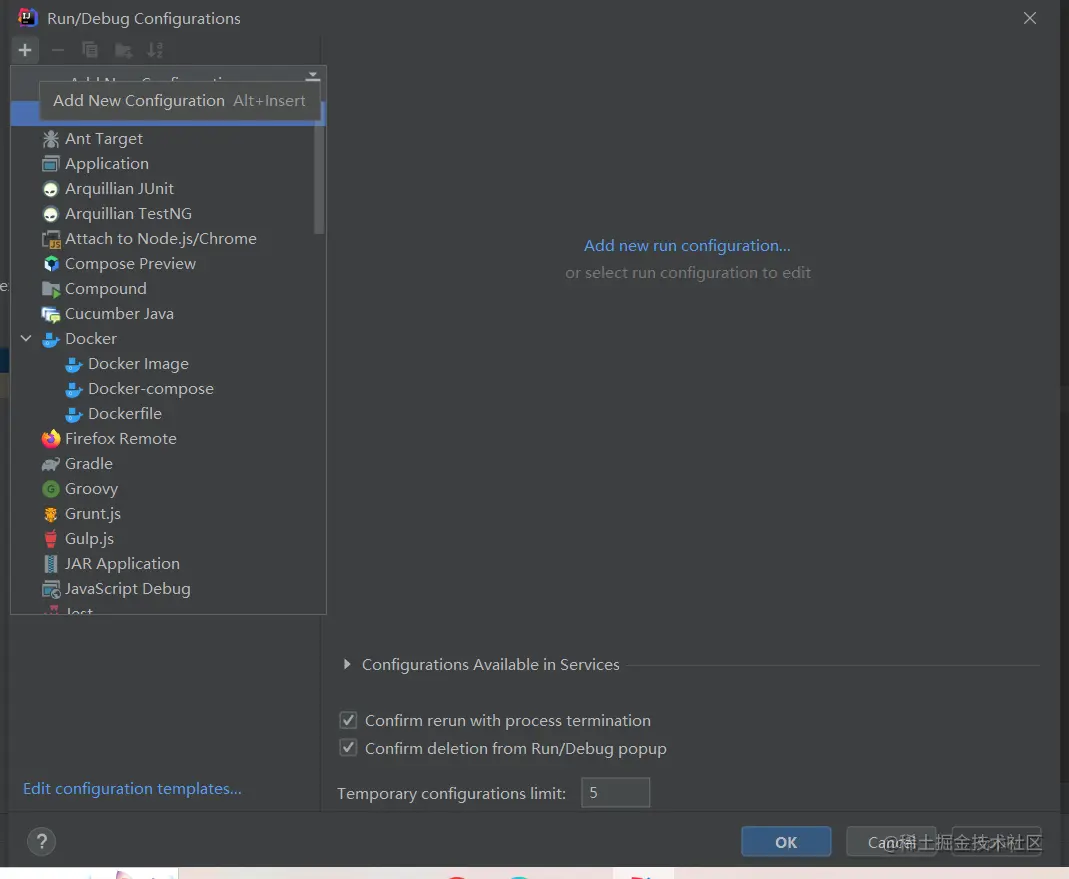
Task: Click the green Groovy icon
Action: pos(50,489)
